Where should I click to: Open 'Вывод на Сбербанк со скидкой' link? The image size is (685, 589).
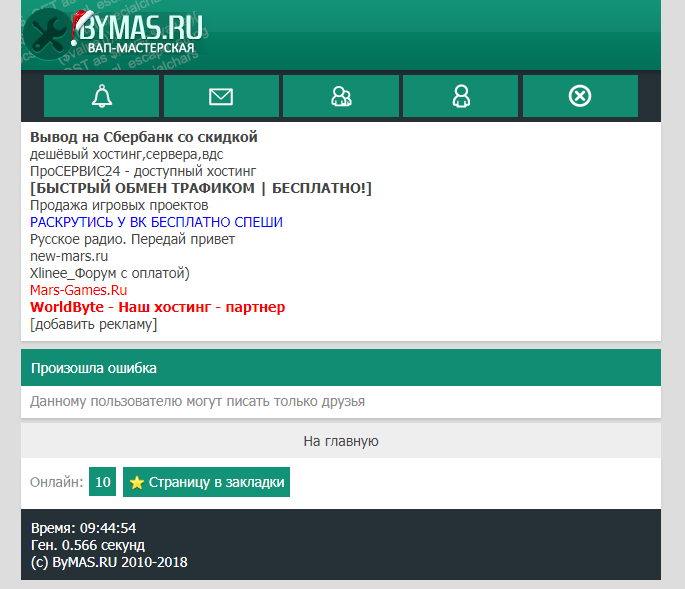pyautogui.click(x=144, y=137)
